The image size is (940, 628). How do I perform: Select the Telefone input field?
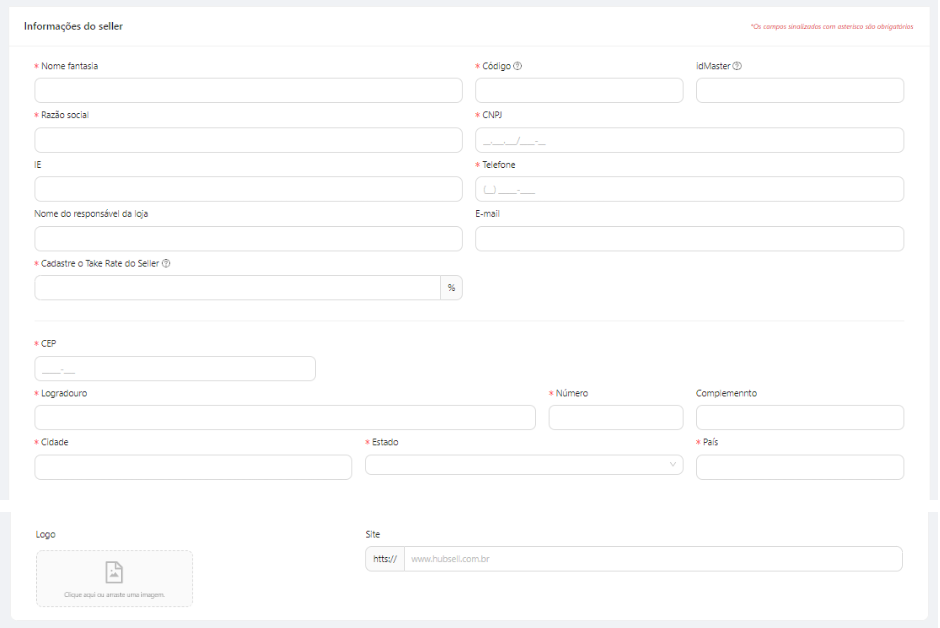click(689, 189)
